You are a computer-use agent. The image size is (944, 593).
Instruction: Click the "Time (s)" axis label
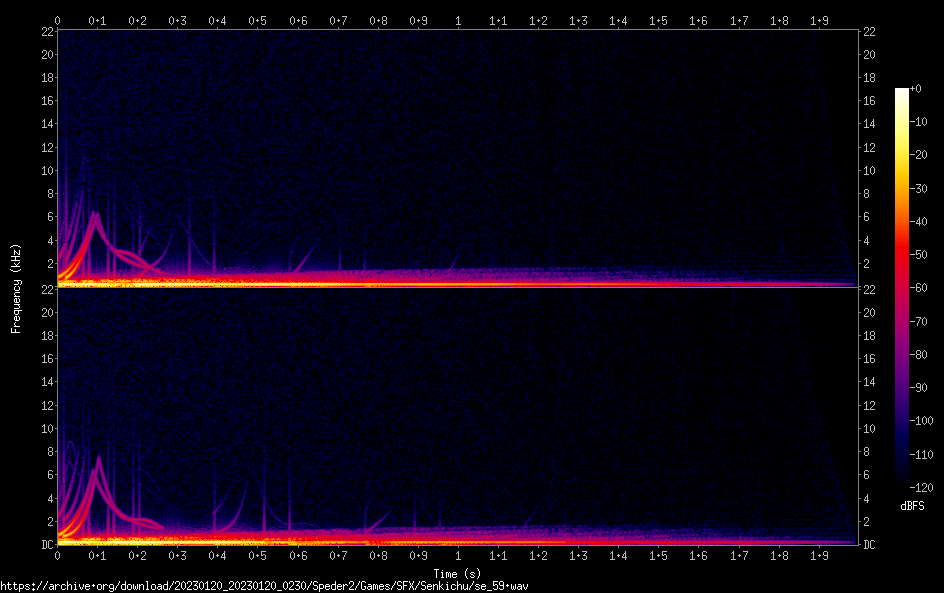pos(458,573)
